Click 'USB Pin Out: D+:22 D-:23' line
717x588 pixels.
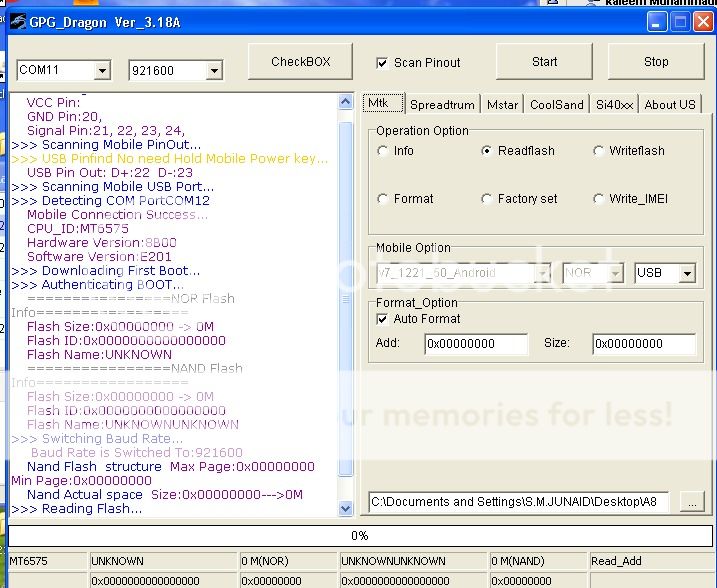110,173
